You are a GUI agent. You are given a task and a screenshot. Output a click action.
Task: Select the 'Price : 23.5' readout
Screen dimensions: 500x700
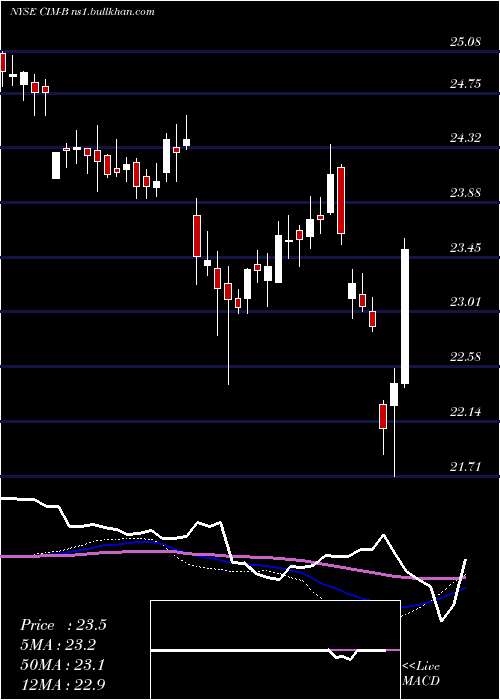pyautogui.click(x=63, y=625)
